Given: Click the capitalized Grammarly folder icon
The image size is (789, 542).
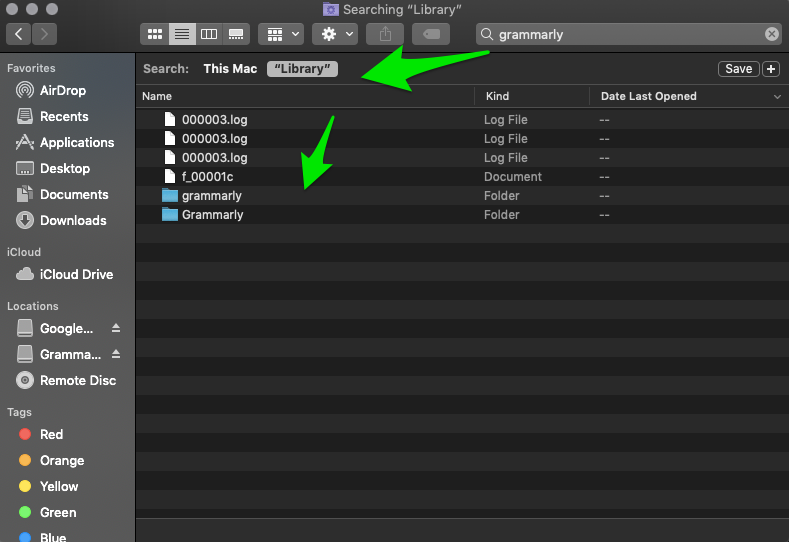Looking at the screenshot, I should (x=170, y=214).
